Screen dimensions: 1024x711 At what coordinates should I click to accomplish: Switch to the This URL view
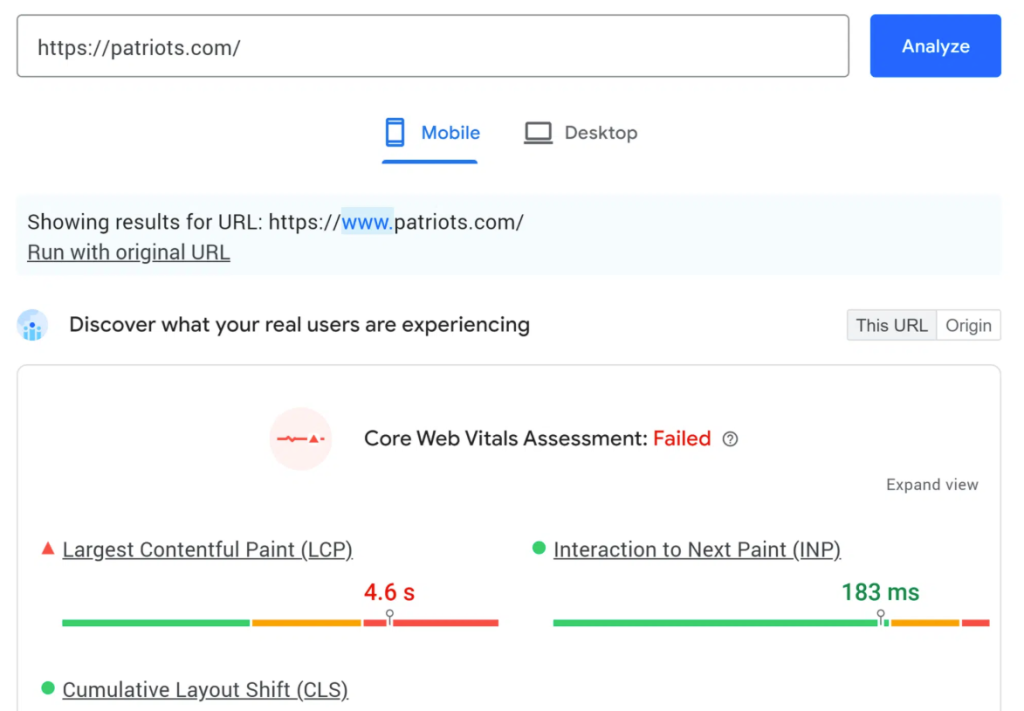pos(890,324)
